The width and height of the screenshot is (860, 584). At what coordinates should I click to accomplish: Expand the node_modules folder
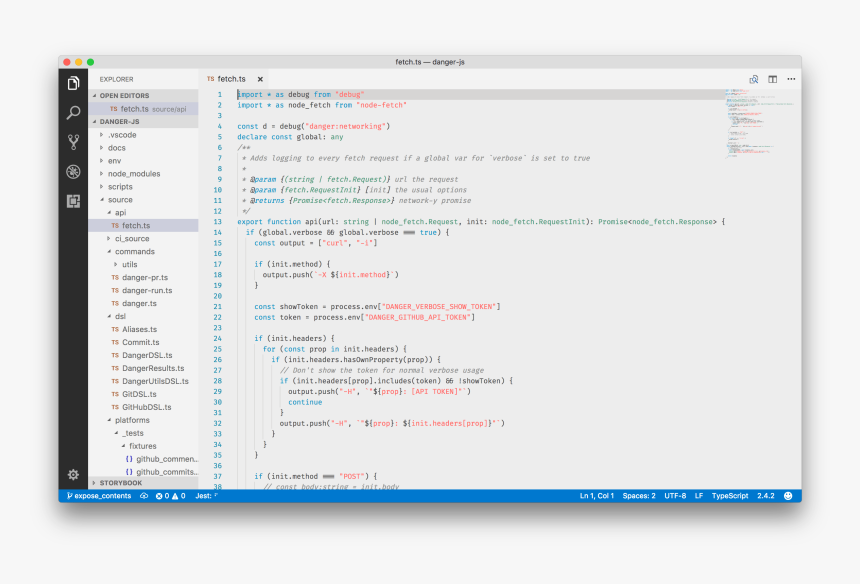(x=133, y=174)
